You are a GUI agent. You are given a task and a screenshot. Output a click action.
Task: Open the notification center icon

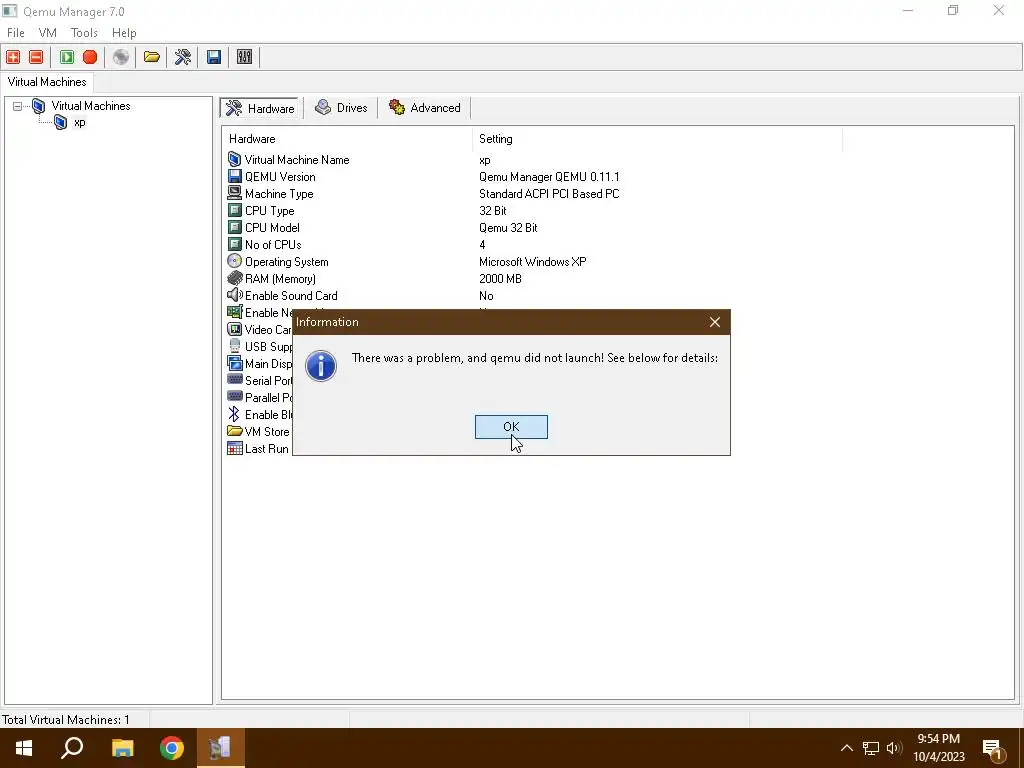[x=993, y=750]
